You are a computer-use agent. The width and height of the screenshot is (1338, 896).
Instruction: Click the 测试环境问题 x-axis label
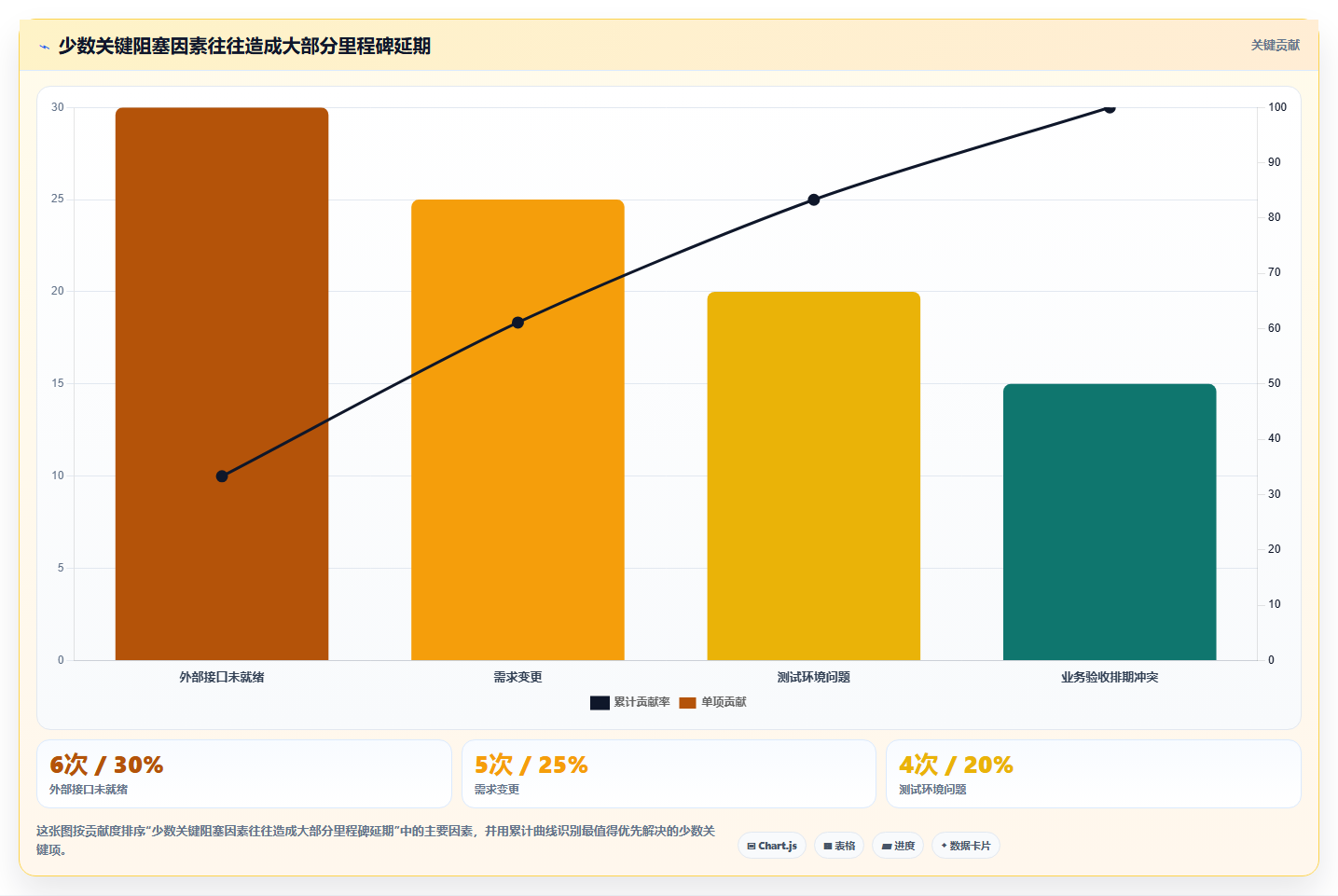pyautogui.click(x=814, y=678)
